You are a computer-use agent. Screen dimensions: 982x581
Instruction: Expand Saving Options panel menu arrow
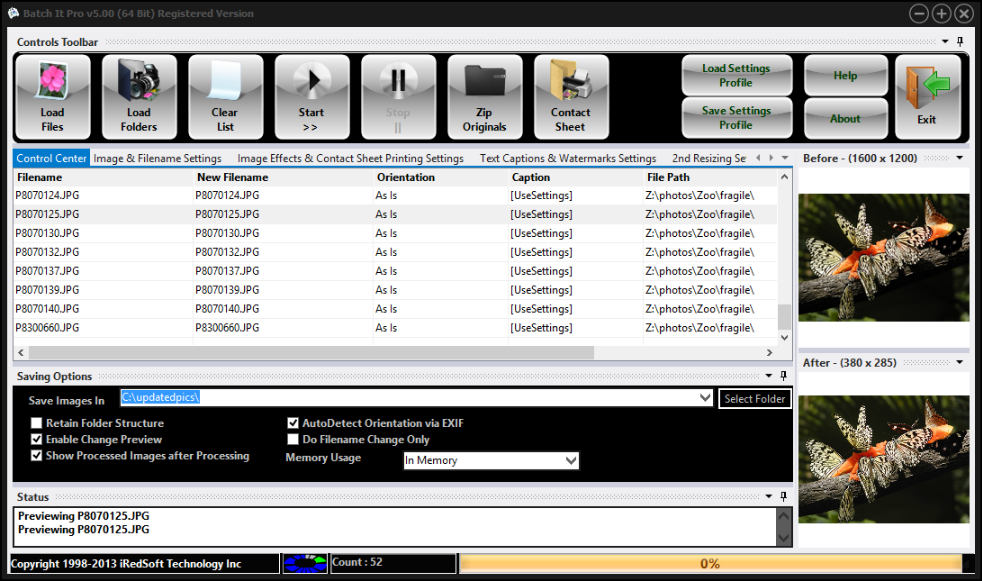tap(768, 376)
